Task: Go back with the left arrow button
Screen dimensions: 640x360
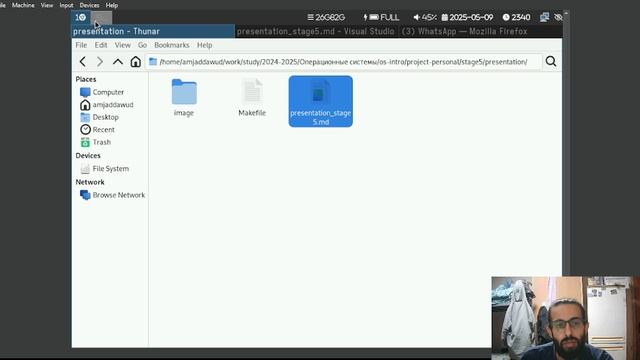Action: (x=83, y=62)
